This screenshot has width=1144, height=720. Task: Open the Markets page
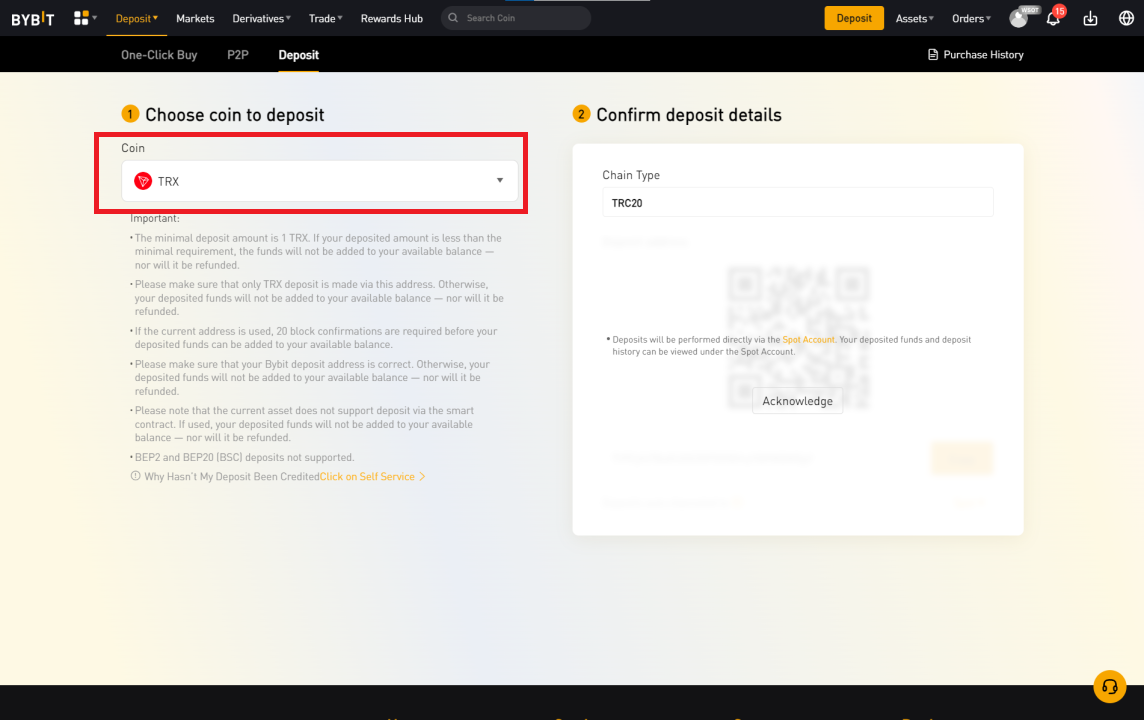click(x=195, y=18)
